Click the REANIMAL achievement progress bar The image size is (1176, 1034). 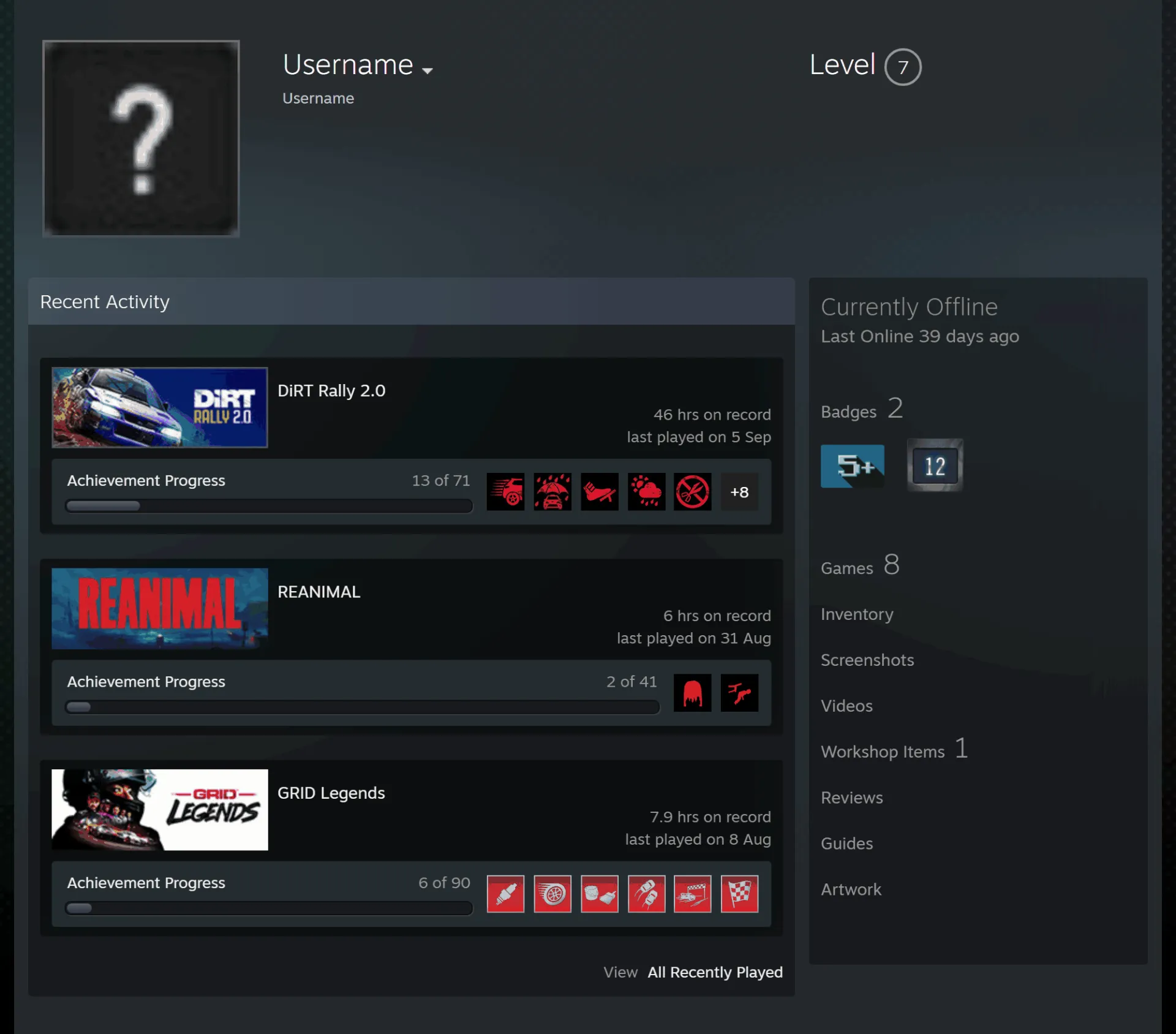click(x=363, y=707)
